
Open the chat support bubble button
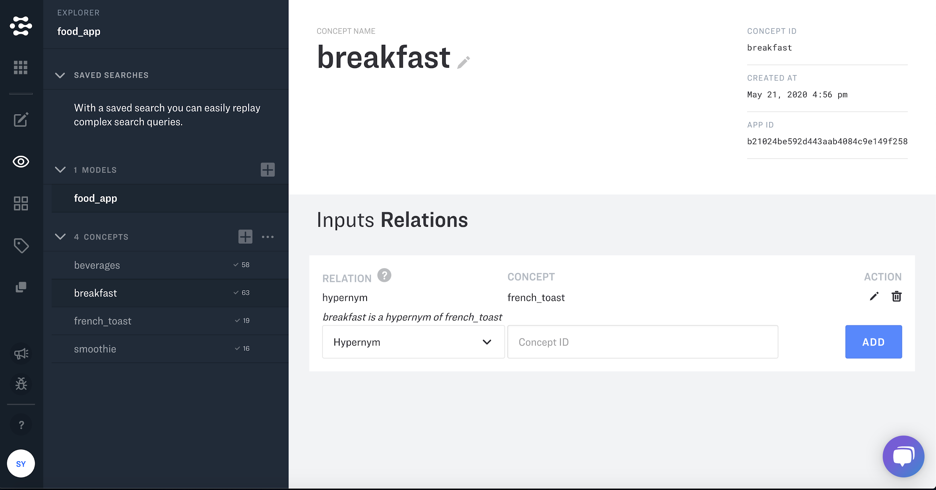pos(903,457)
